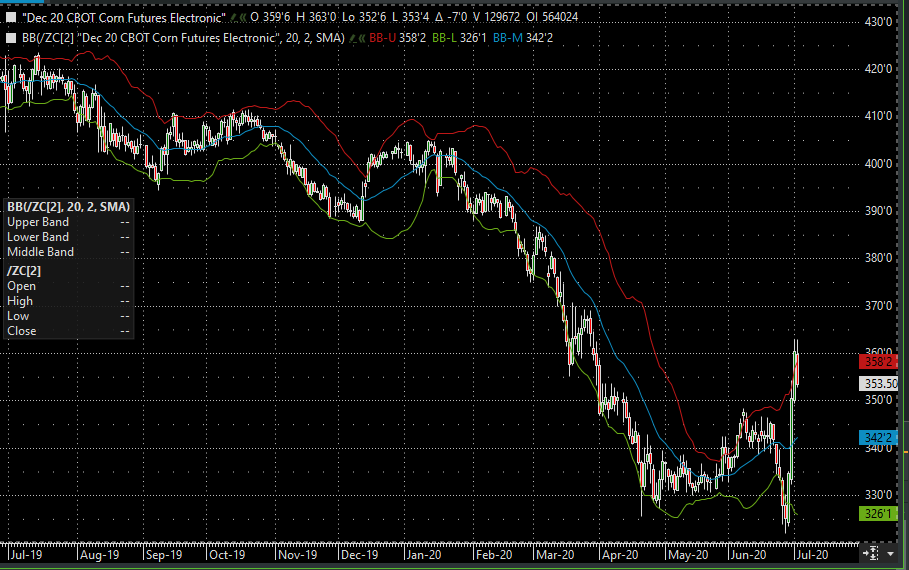Image resolution: width=909 pixels, height=570 pixels.
Task: Click the blue 342'2 middle band price bubble
Action: (878, 438)
